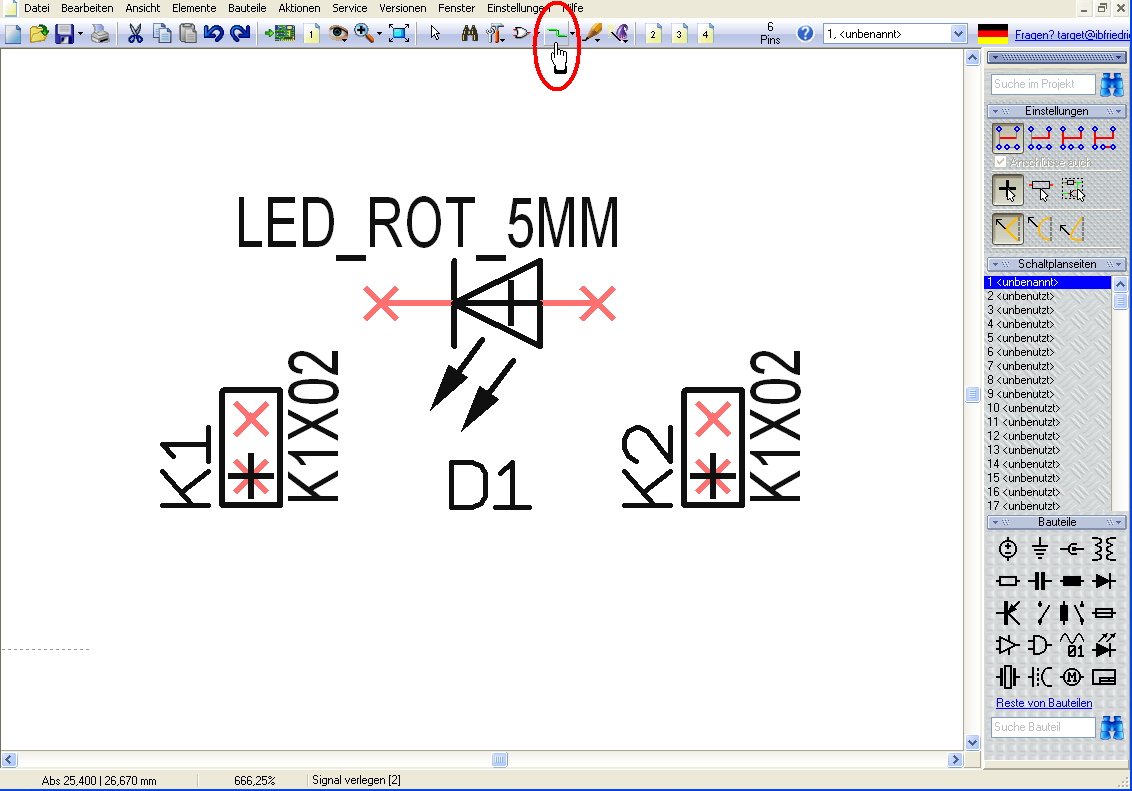Click the scissors cut icon
This screenshot has height=791, width=1132.
135,34
